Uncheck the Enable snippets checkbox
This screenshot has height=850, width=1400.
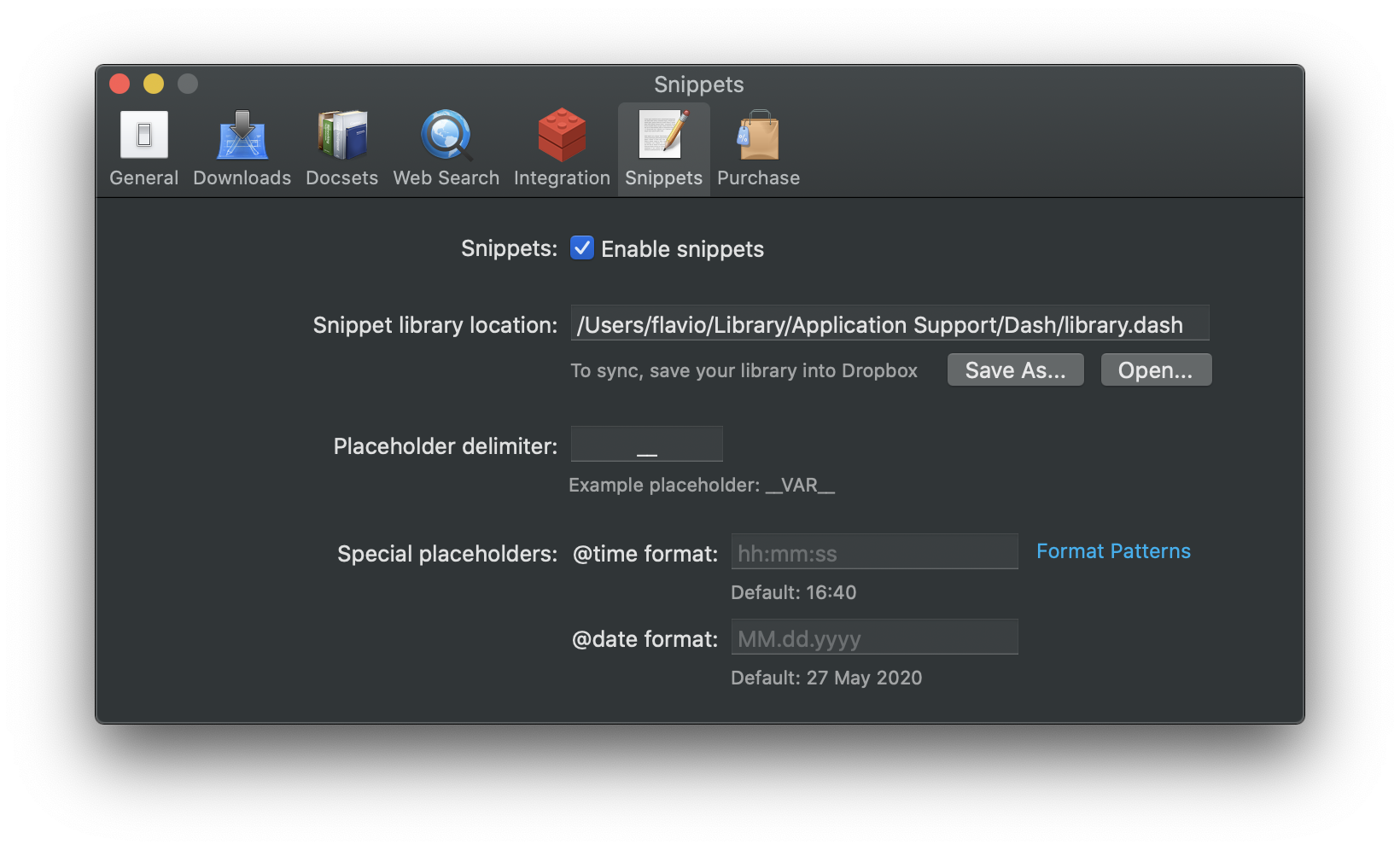point(582,248)
